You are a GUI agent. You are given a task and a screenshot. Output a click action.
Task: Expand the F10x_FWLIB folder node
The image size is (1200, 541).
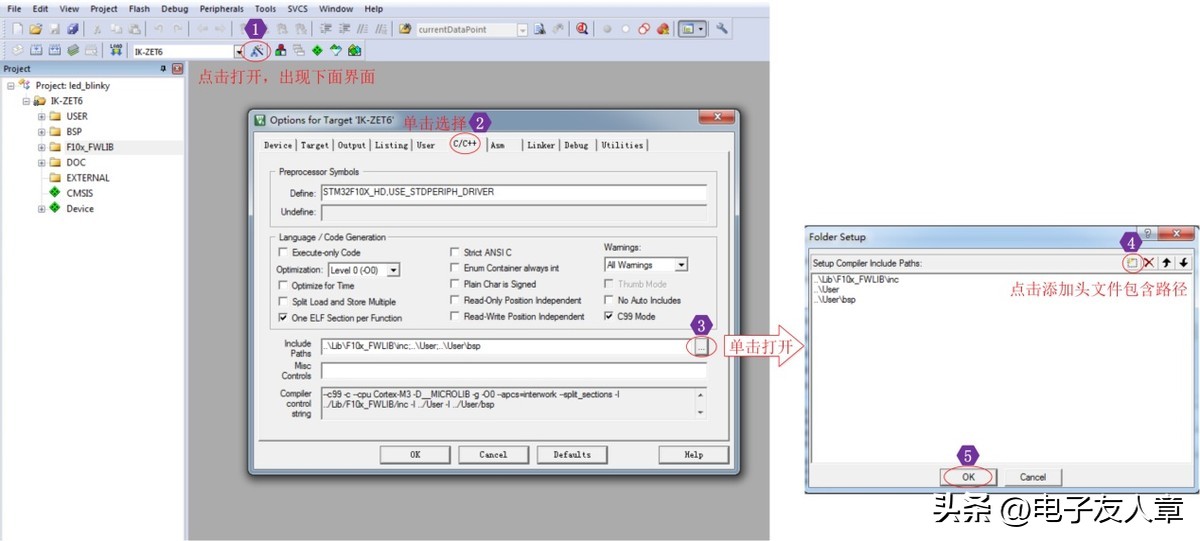click(42, 147)
